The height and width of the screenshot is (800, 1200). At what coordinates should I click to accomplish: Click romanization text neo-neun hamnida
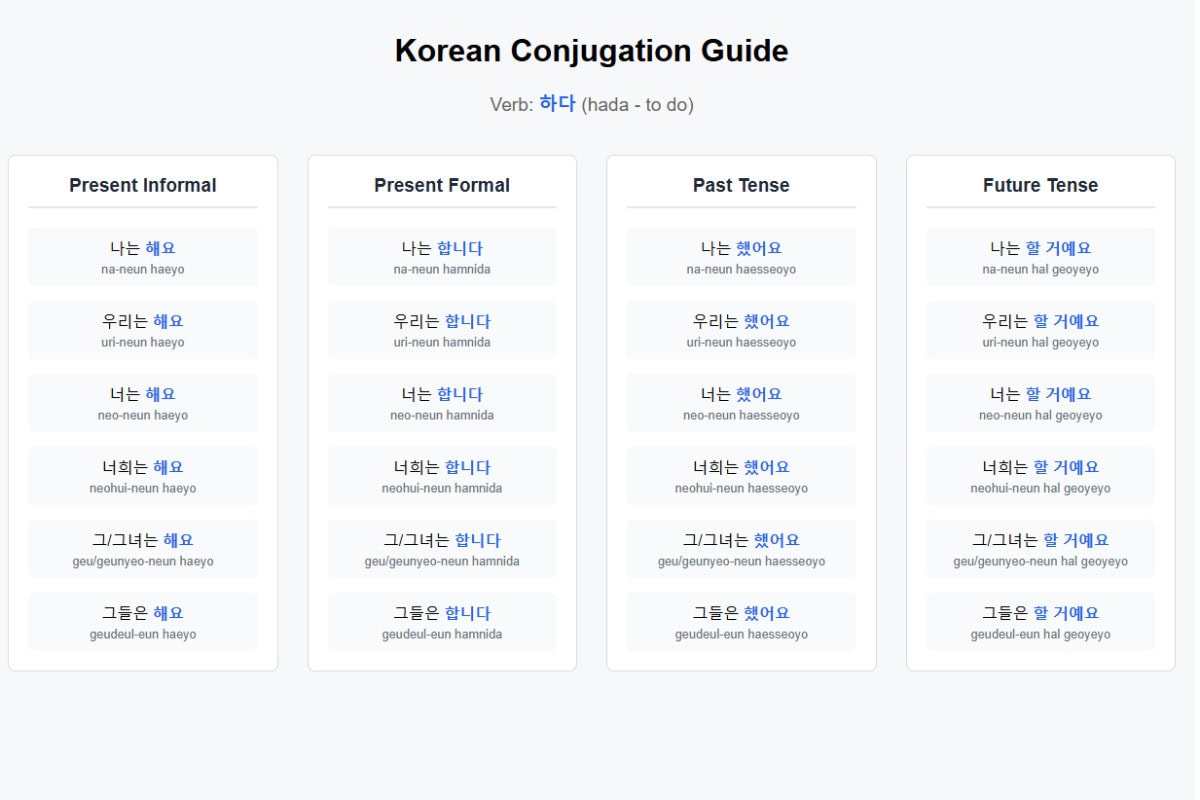coord(442,416)
